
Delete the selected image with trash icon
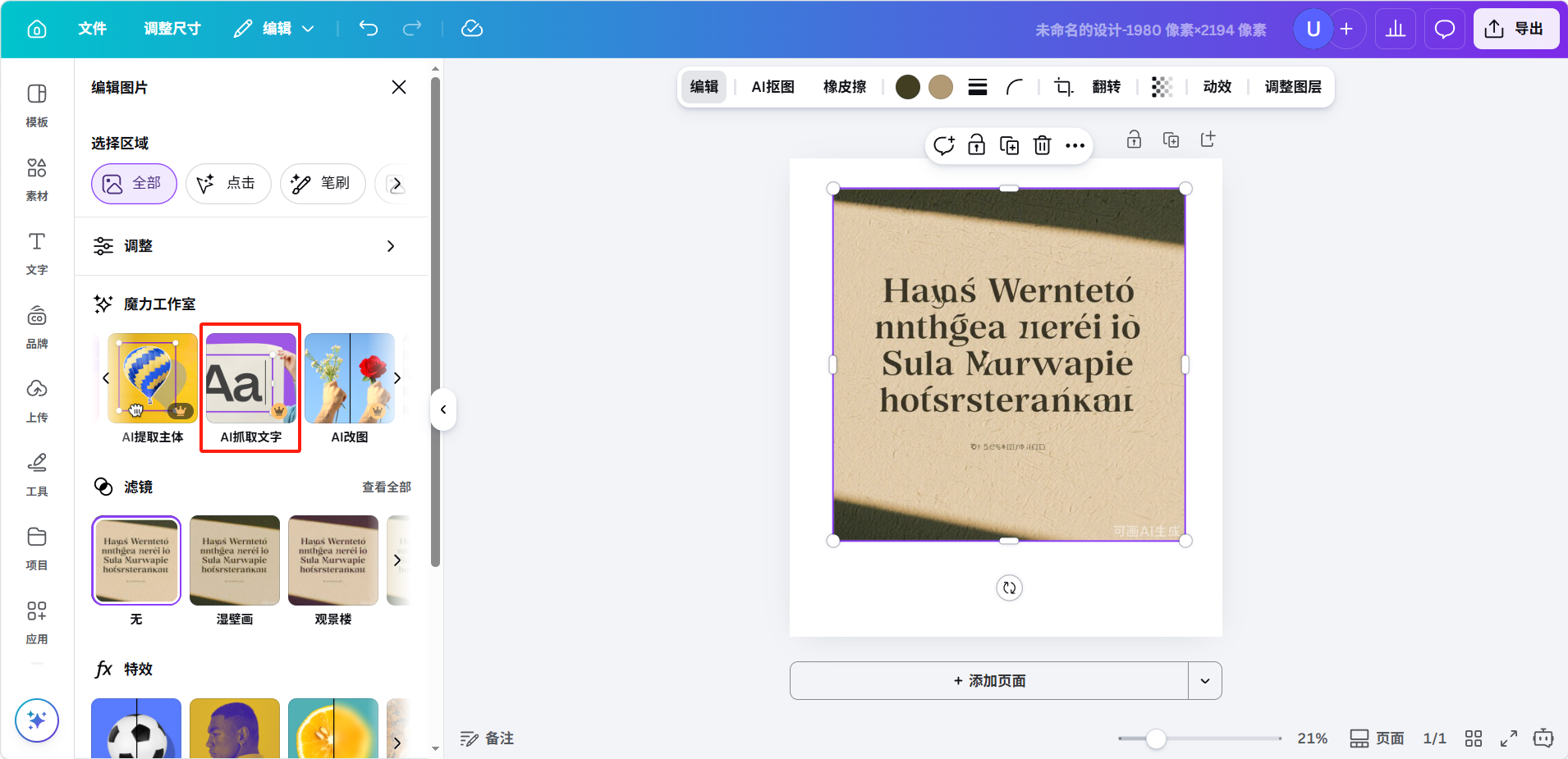[x=1042, y=146]
